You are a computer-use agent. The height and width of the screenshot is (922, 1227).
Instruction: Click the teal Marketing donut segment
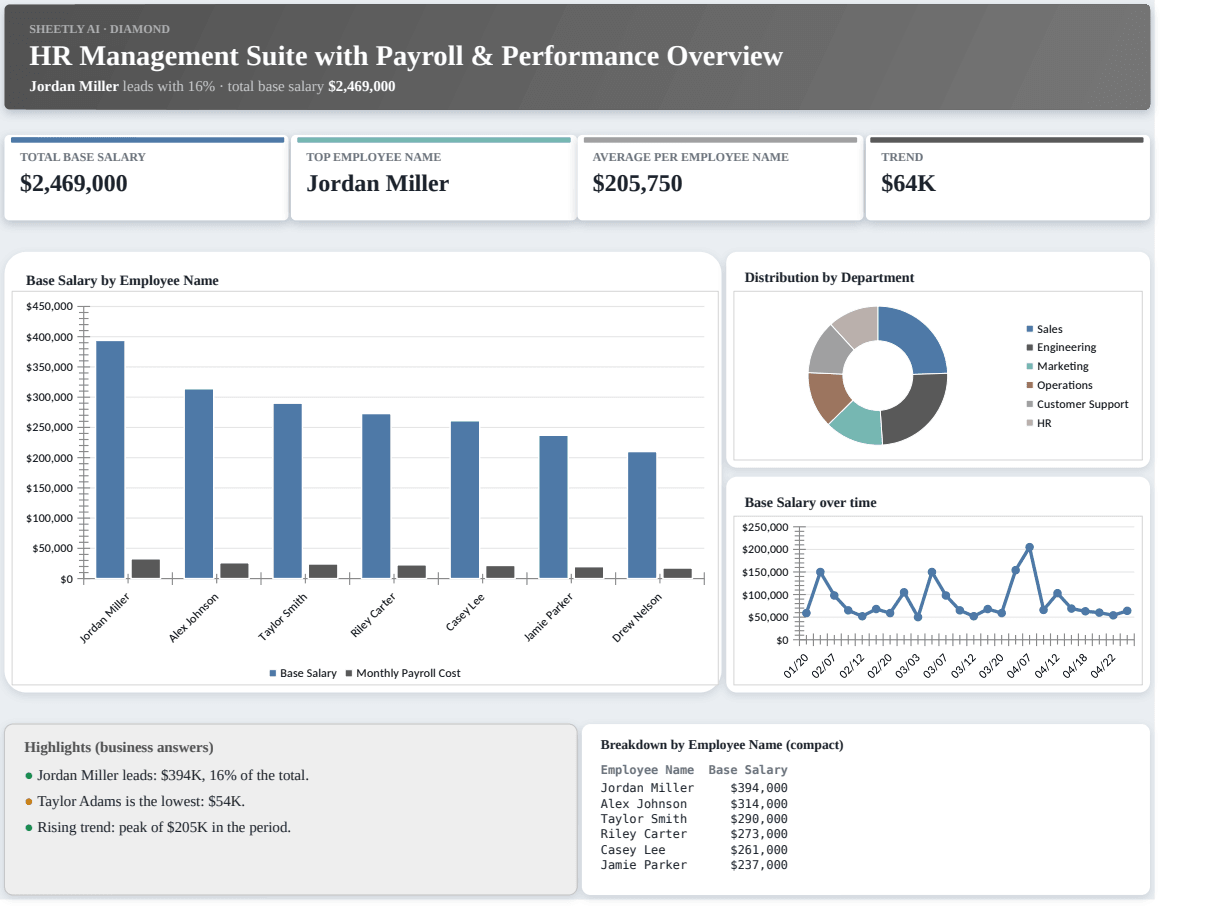[x=860, y=424]
